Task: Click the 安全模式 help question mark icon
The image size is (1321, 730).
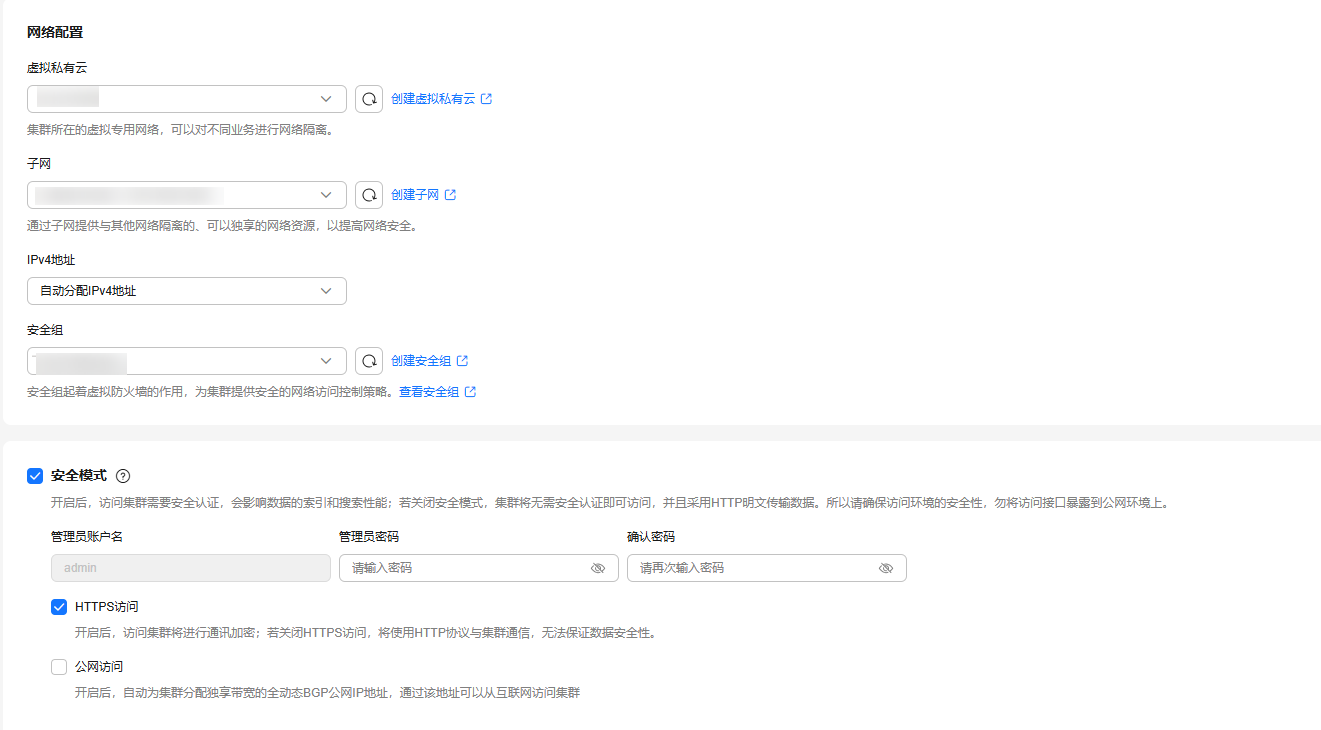Action: pos(124,476)
